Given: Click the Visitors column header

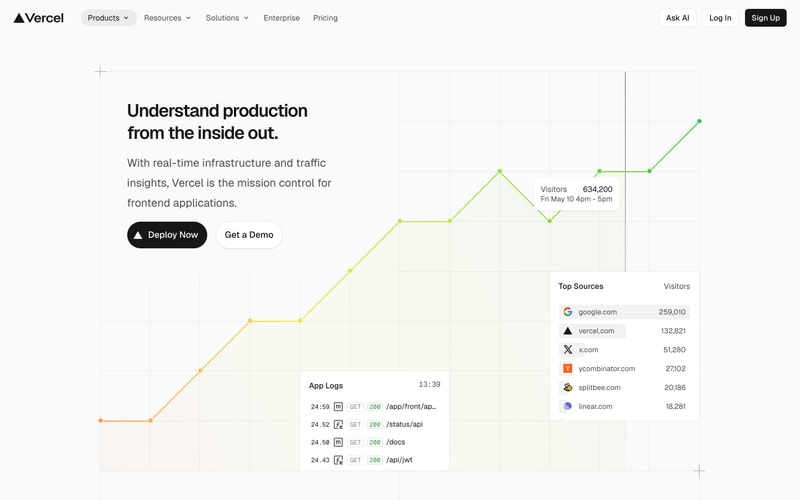Looking at the screenshot, I should coord(677,286).
